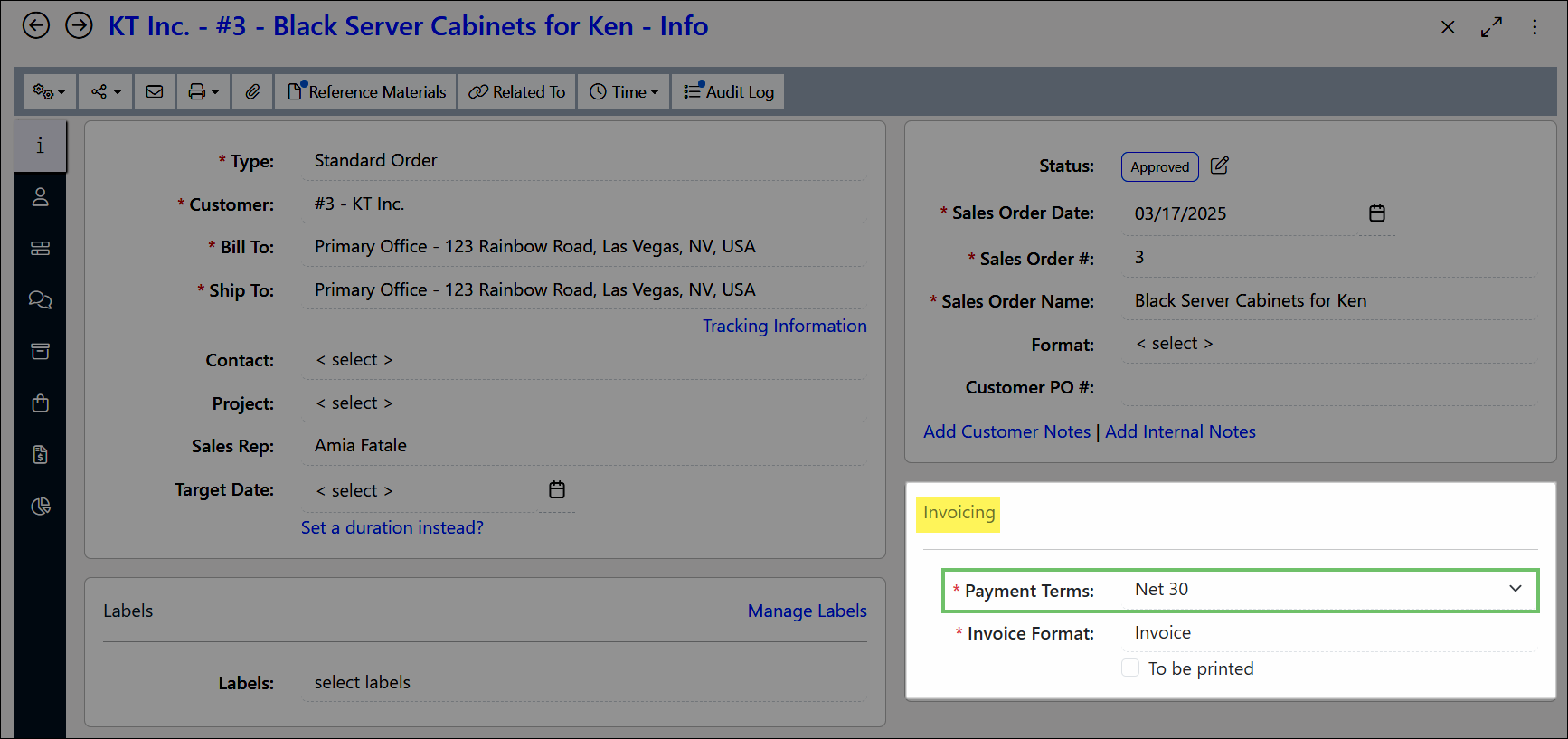Choose a Project from select field
1568x739 pixels.
coord(583,403)
